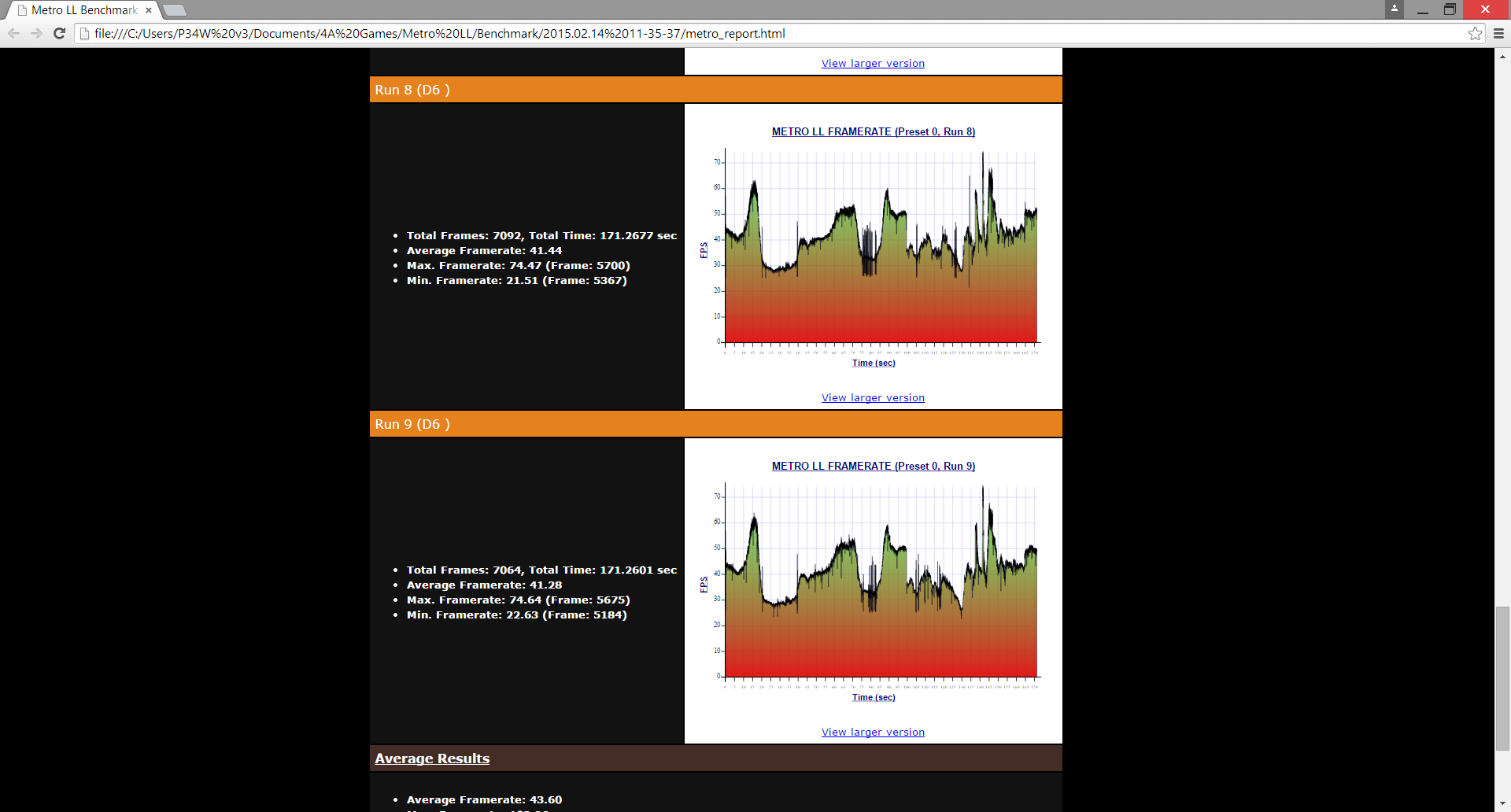Open the Chrome user profile button
Image resolution: width=1511 pixels, height=812 pixels.
pos(1394,9)
